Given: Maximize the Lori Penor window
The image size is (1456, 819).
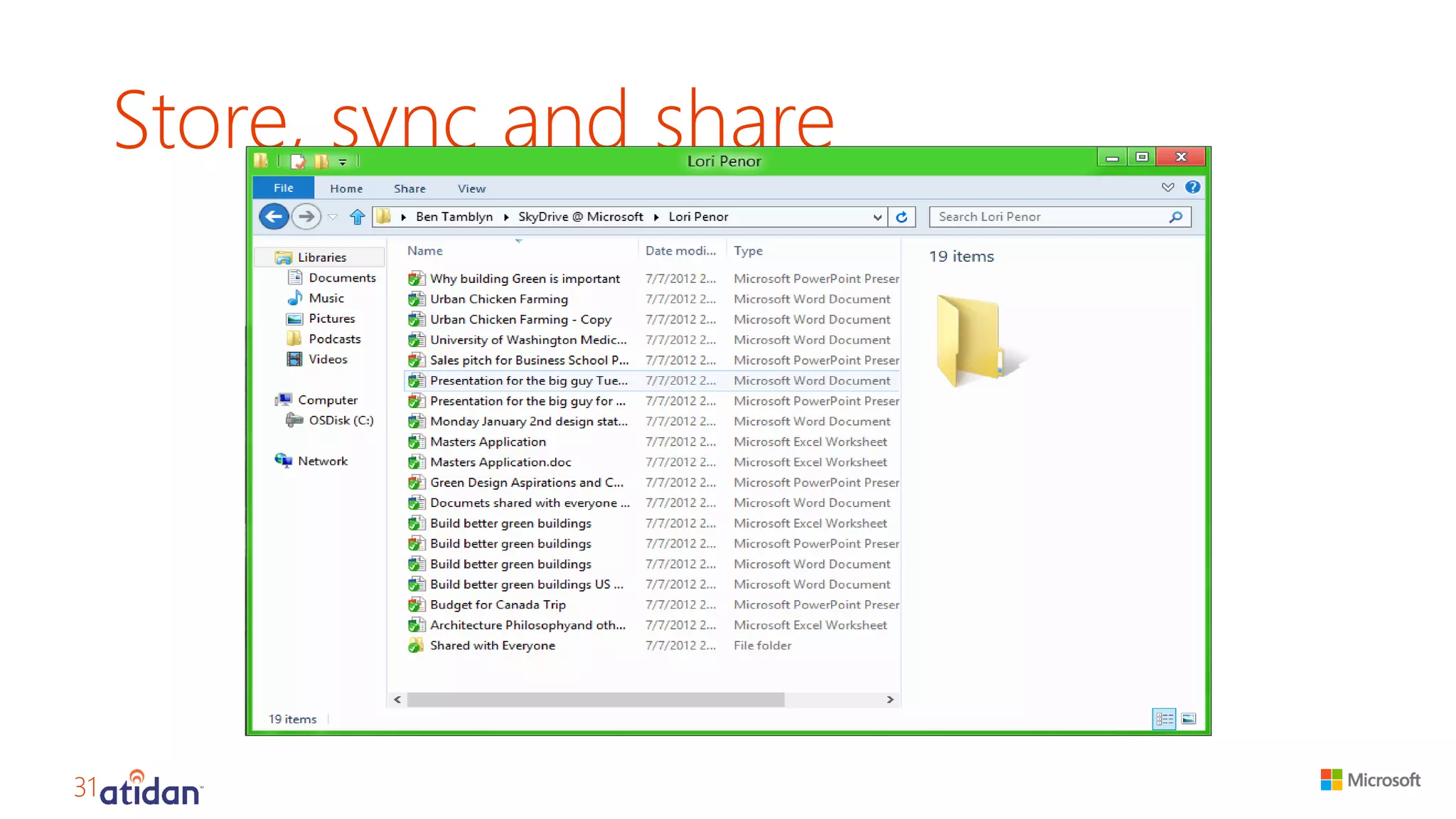Looking at the screenshot, I should [x=1142, y=157].
